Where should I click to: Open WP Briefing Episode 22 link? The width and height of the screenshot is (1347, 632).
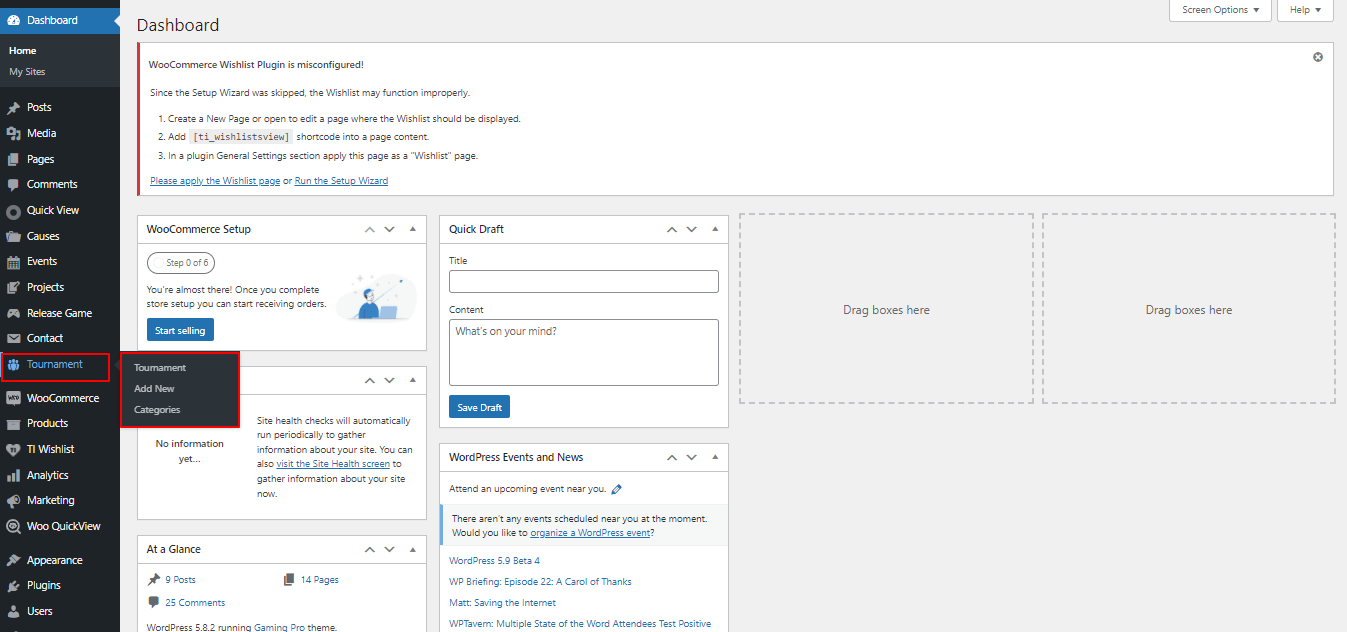pyautogui.click(x=540, y=582)
